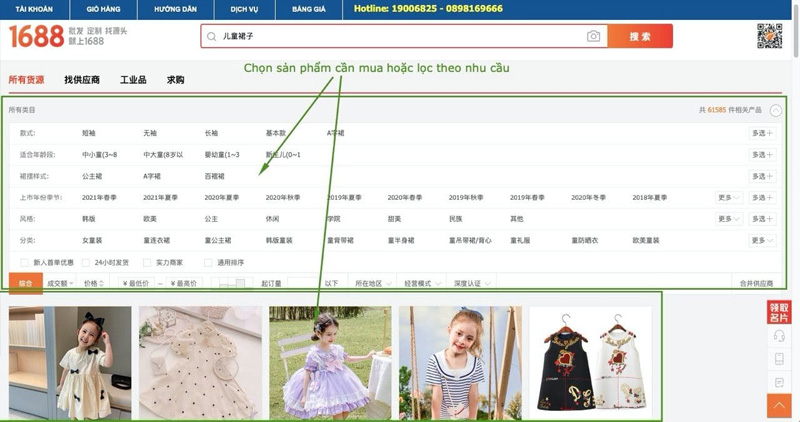Enable multi-select 多选+ for 款式 row
The width and height of the screenshot is (800, 422).
click(762, 133)
